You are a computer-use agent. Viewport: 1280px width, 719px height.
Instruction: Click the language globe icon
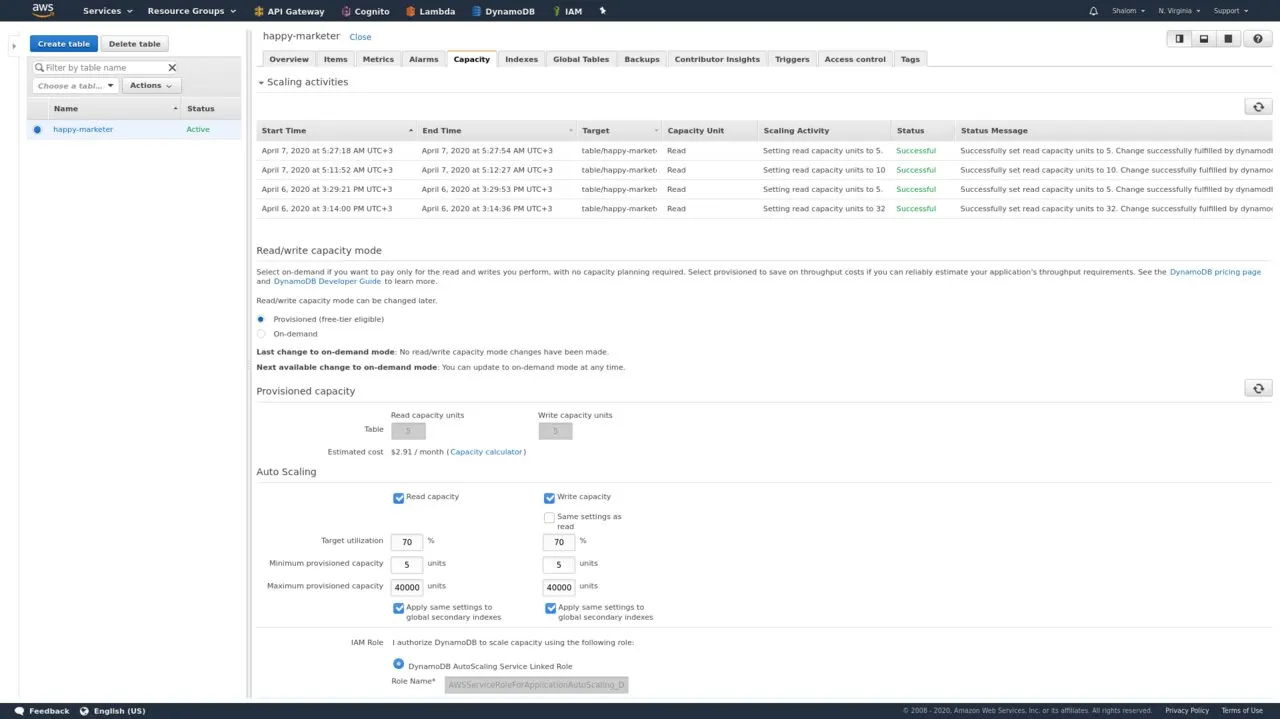click(84, 711)
